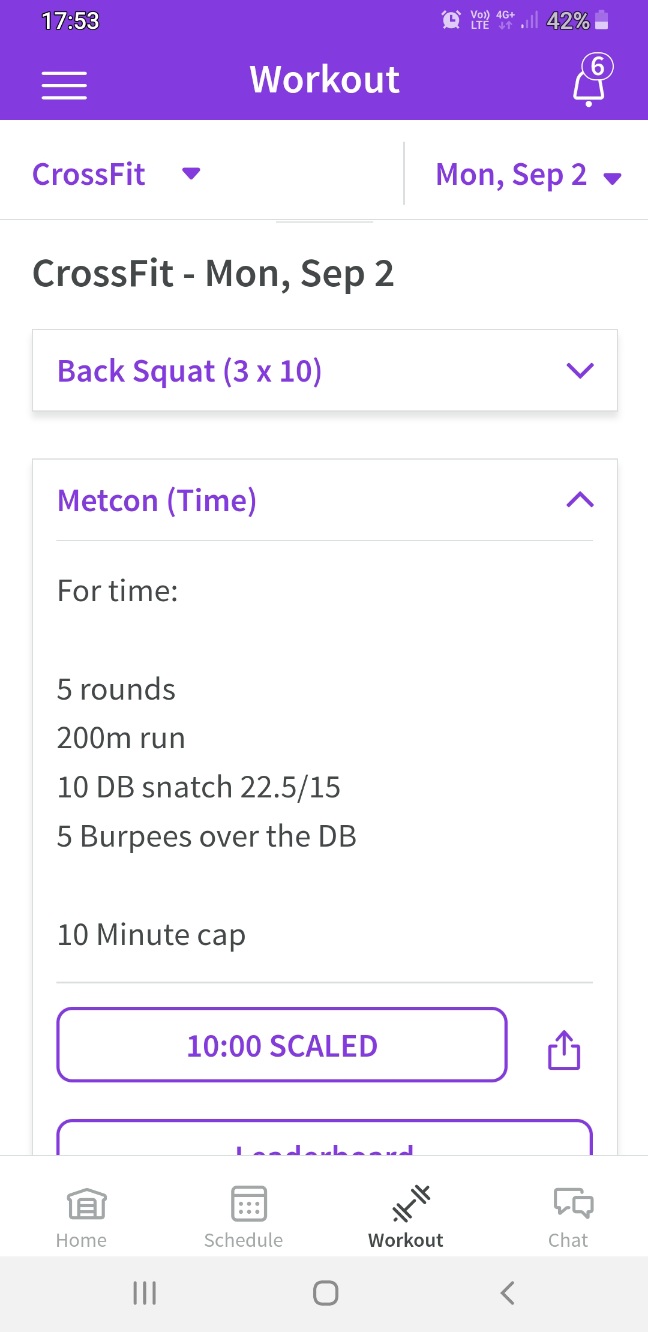
Task: Tap the 10:00 SCALED result button
Action: pos(282,1046)
